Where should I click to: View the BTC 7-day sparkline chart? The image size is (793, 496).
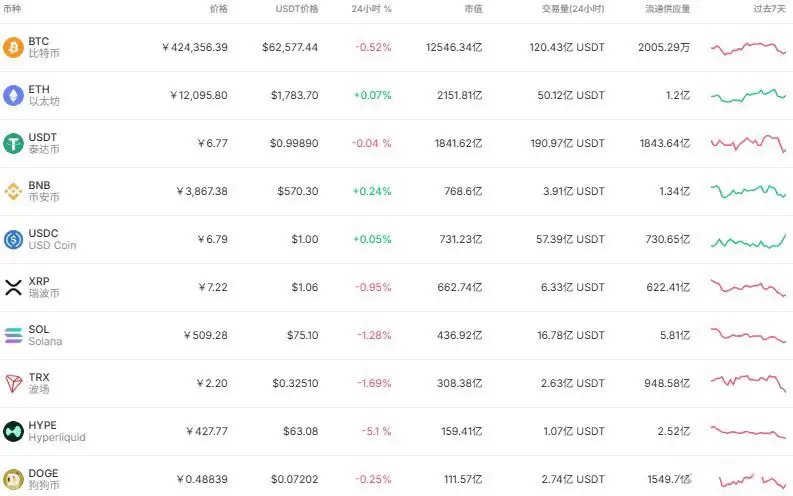[x=748, y=49]
